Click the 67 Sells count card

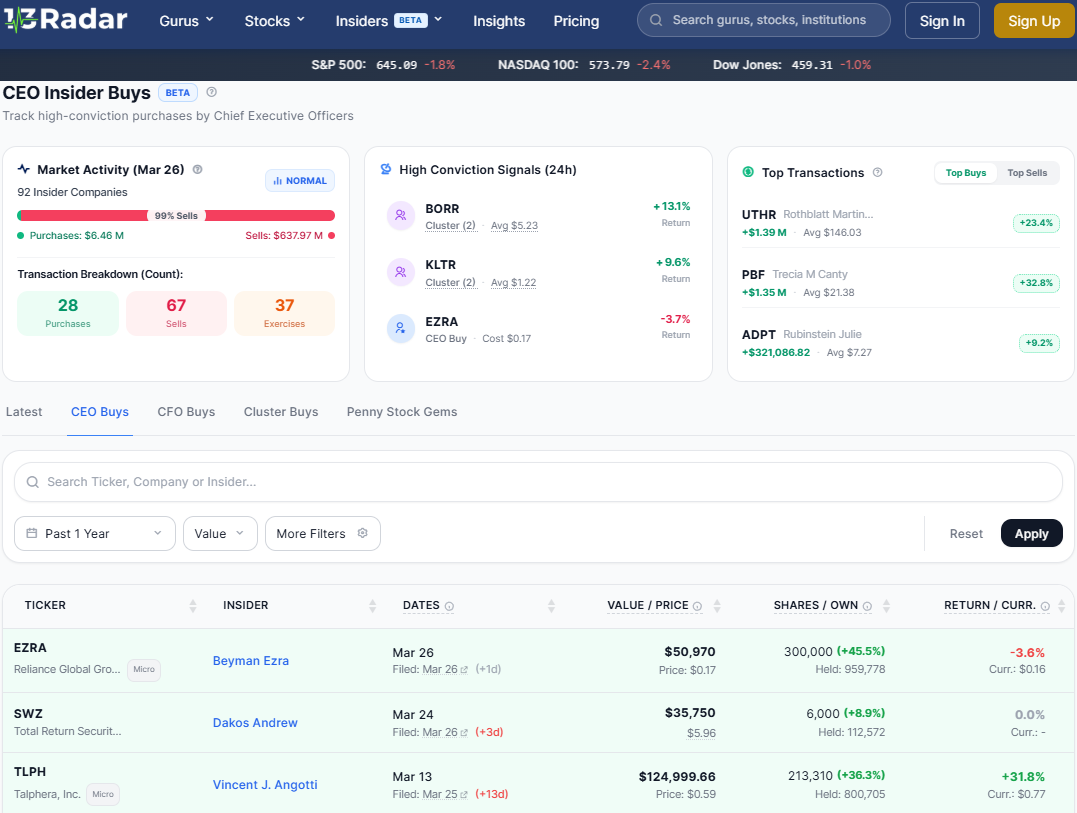pyautogui.click(x=176, y=313)
